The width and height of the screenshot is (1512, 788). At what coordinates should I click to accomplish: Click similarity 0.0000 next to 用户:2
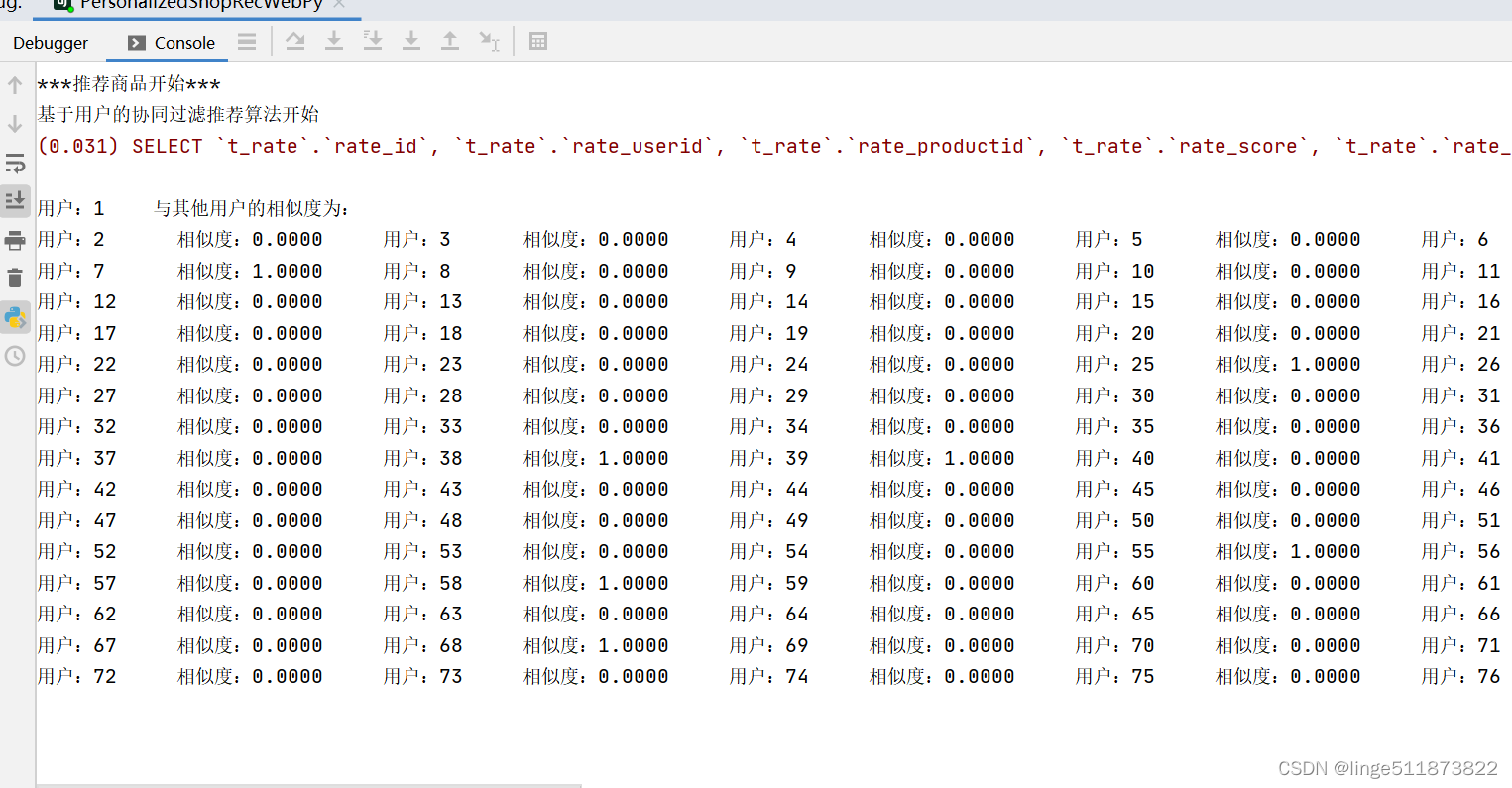(288, 239)
